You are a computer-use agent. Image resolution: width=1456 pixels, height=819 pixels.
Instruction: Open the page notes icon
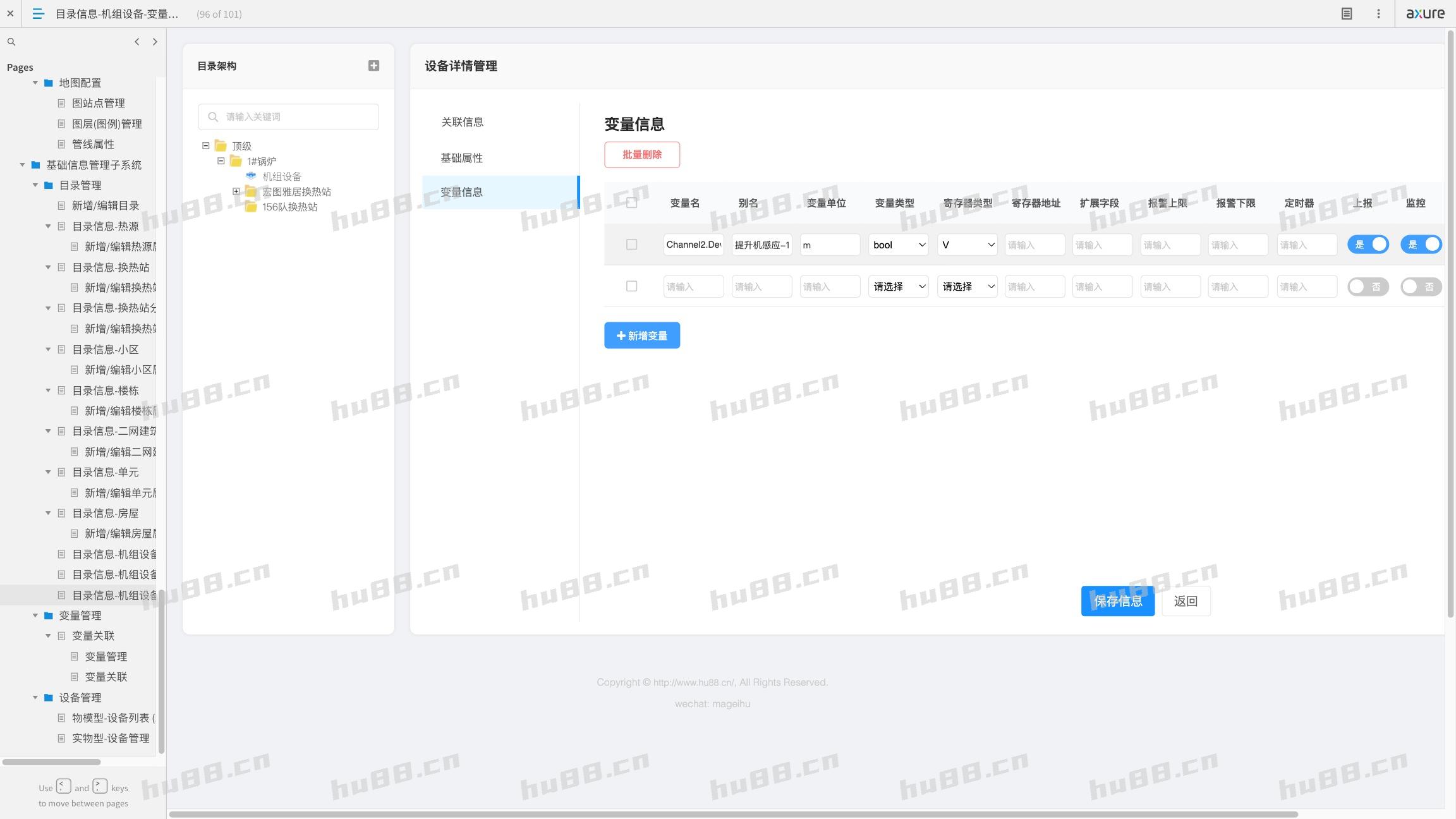[1347, 13]
